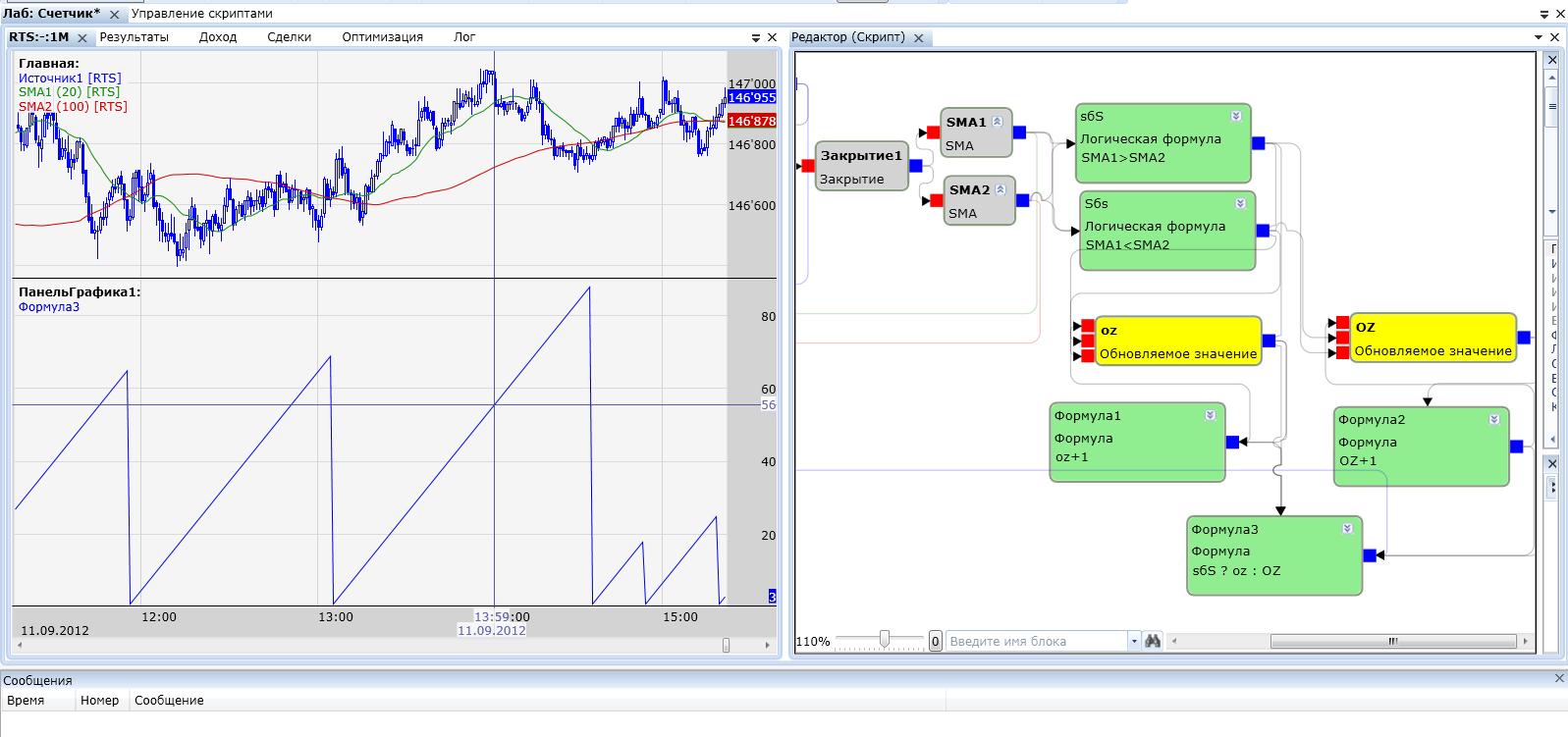Click the blue output port of Закрытие1 block
The height and width of the screenshot is (737, 1568).
[916, 166]
